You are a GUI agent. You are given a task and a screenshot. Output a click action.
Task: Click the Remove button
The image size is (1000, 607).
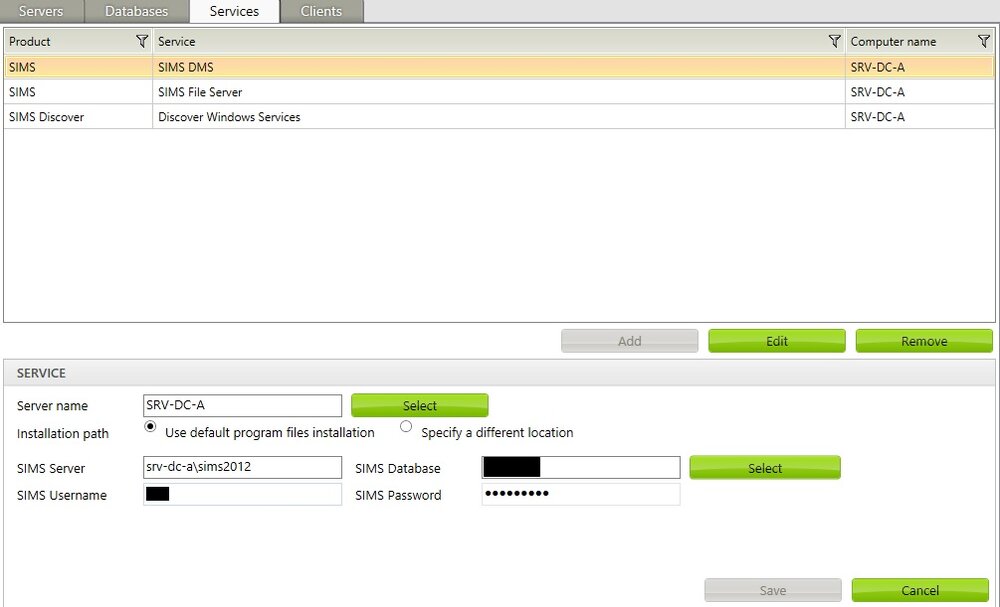tap(924, 341)
